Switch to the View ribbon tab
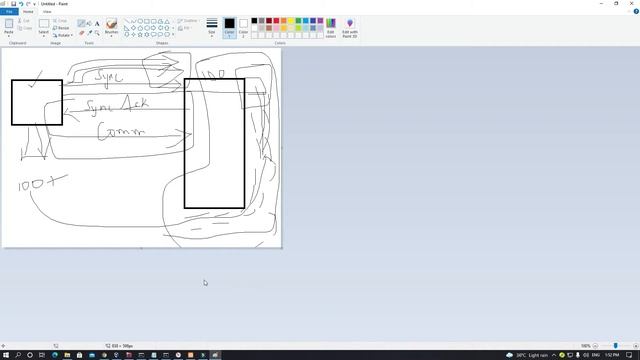640x360 pixels. [x=47, y=11]
